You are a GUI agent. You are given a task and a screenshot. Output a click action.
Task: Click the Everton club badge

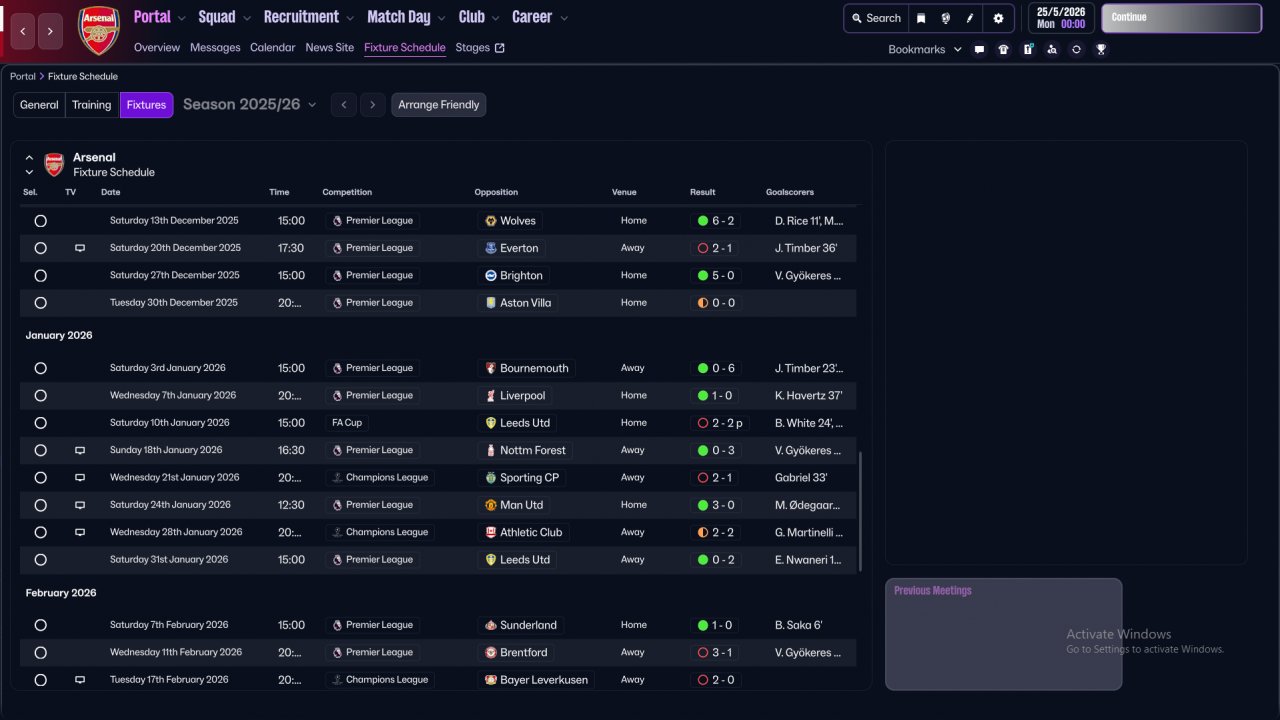click(x=491, y=248)
